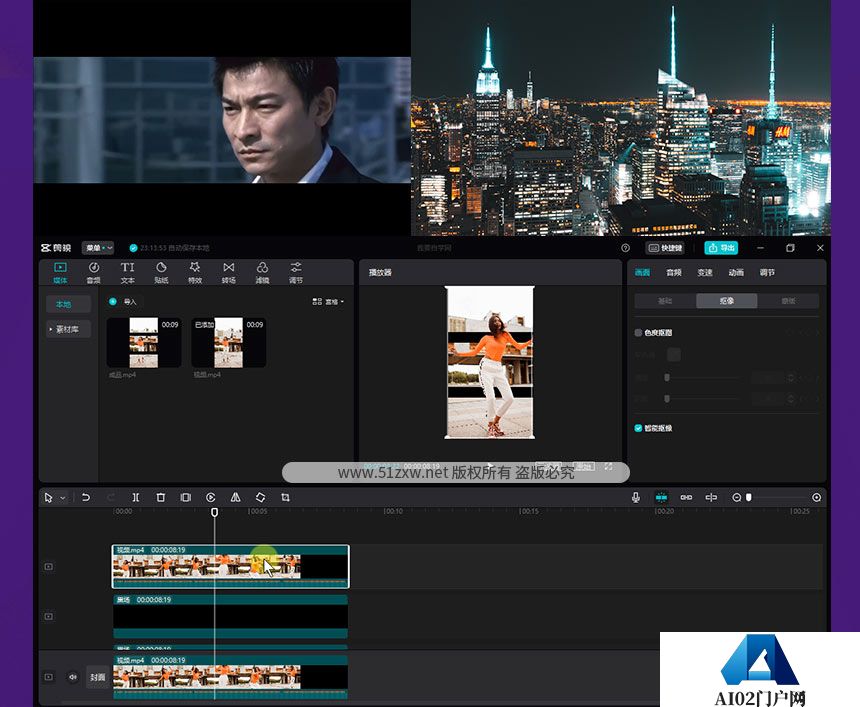860x707 pixels.
Task: Select the 蒙版 mask sub-tab
Action: [788, 301]
